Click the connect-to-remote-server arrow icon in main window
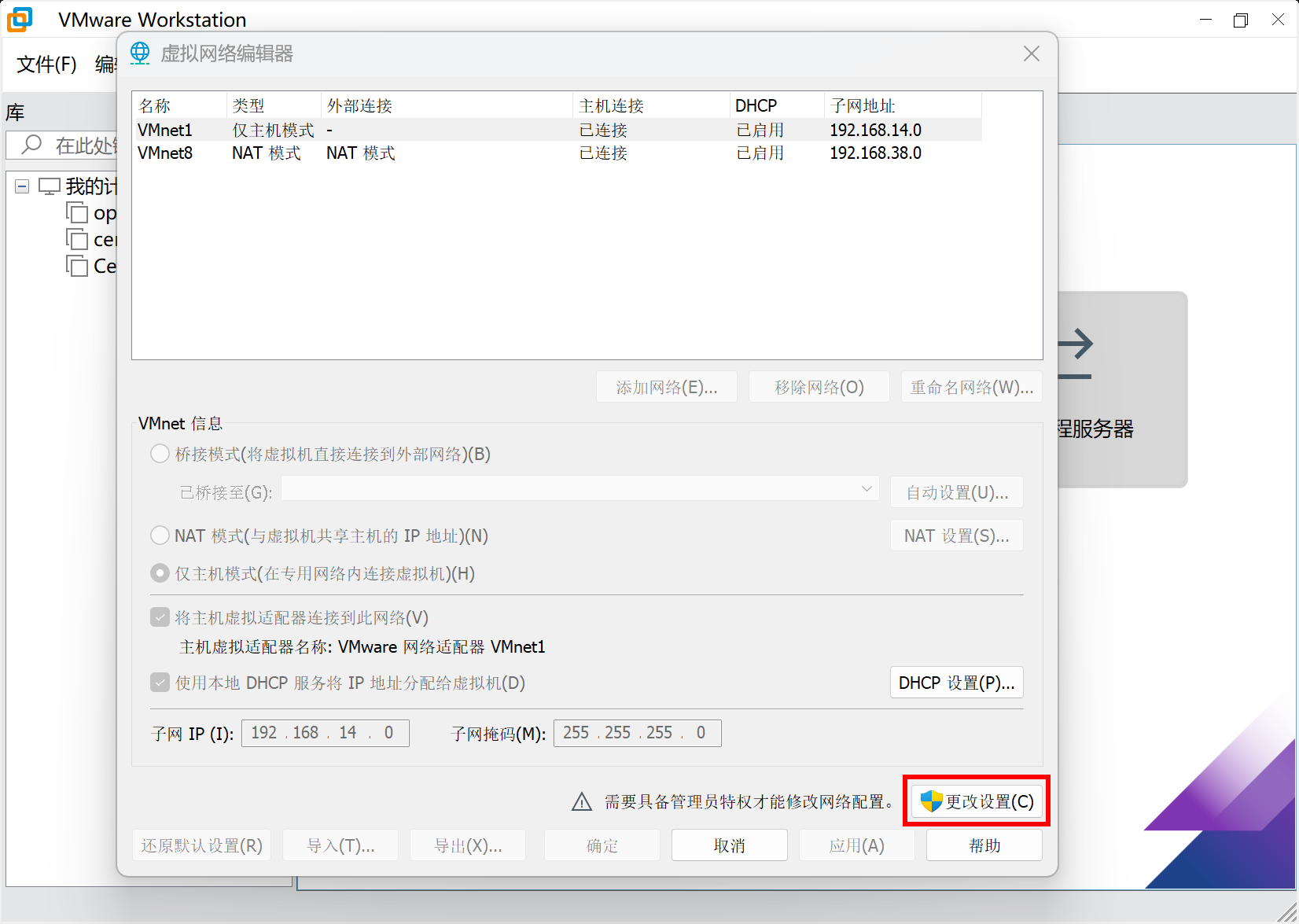 tap(1074, 354)
